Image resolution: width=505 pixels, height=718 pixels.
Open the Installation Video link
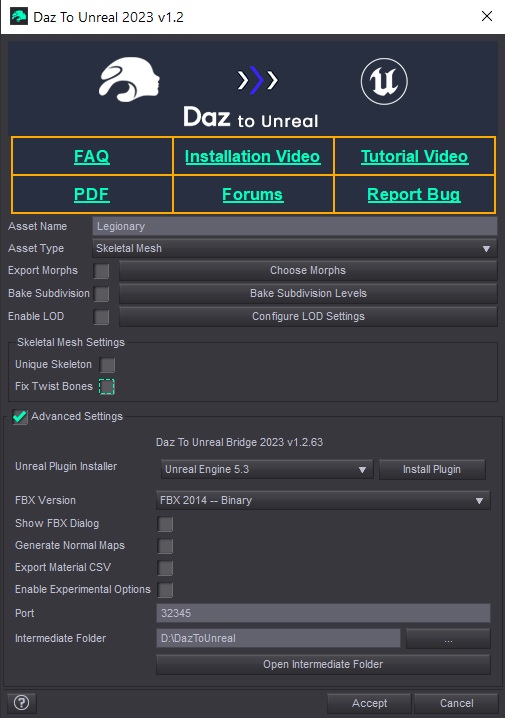pyautogui.click(x=252, y=157)
